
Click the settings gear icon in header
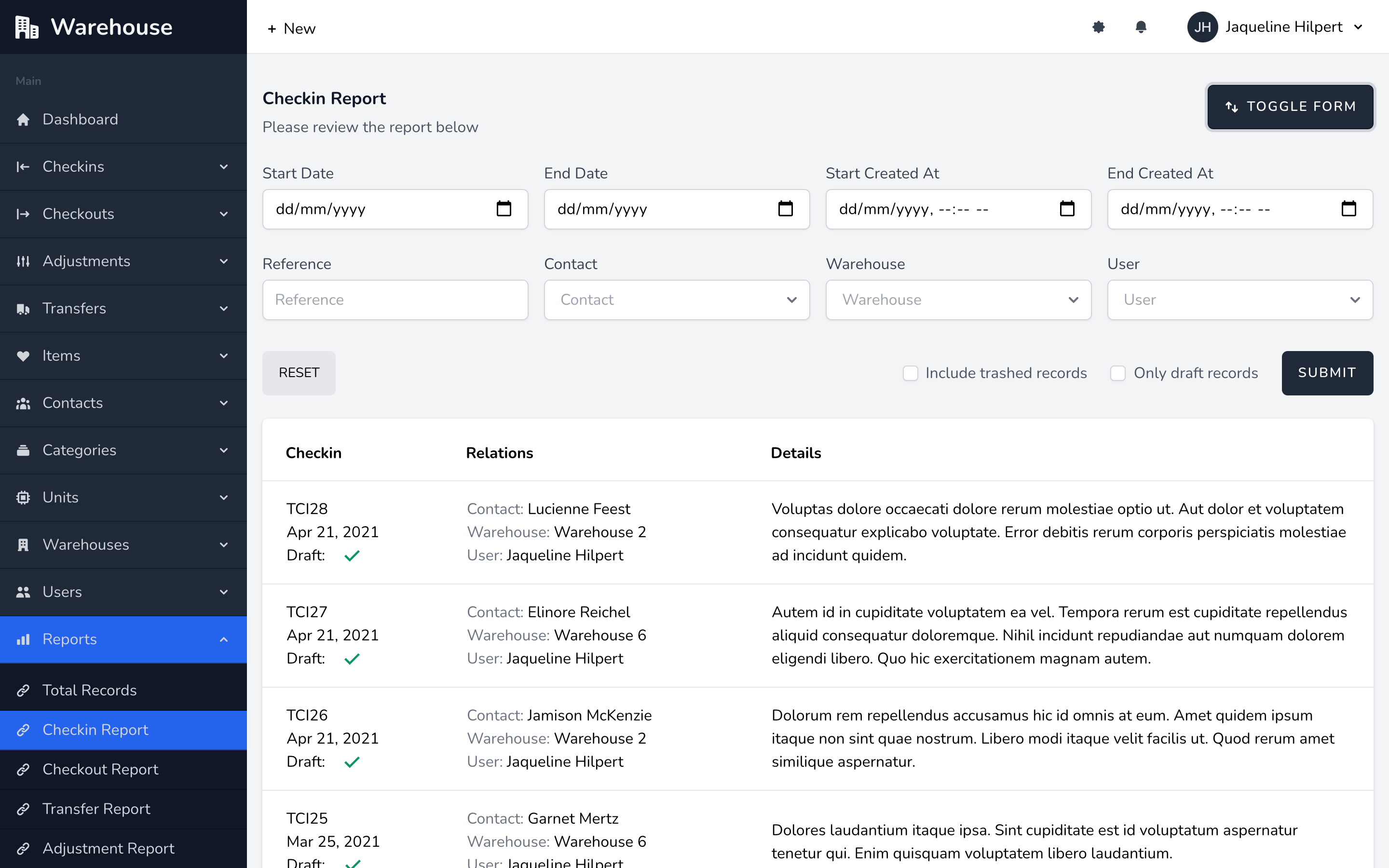coord(1098,27)
